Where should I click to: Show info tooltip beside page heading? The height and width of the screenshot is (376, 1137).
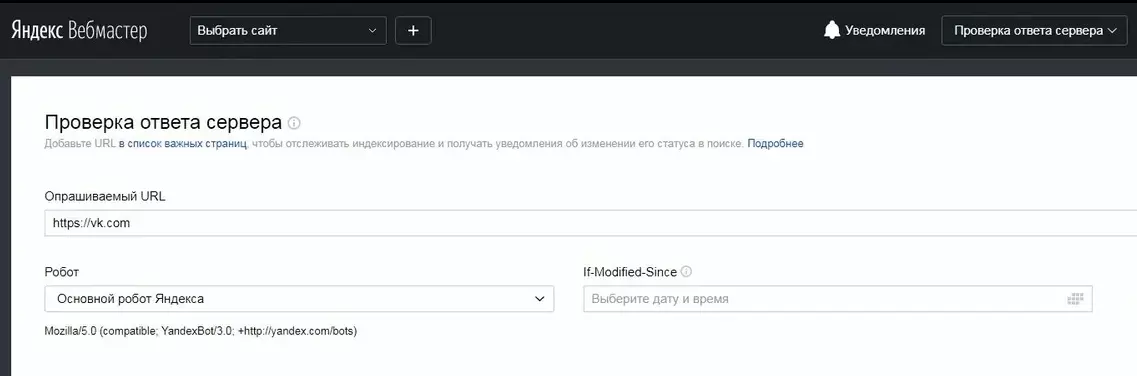pos(294,122)
